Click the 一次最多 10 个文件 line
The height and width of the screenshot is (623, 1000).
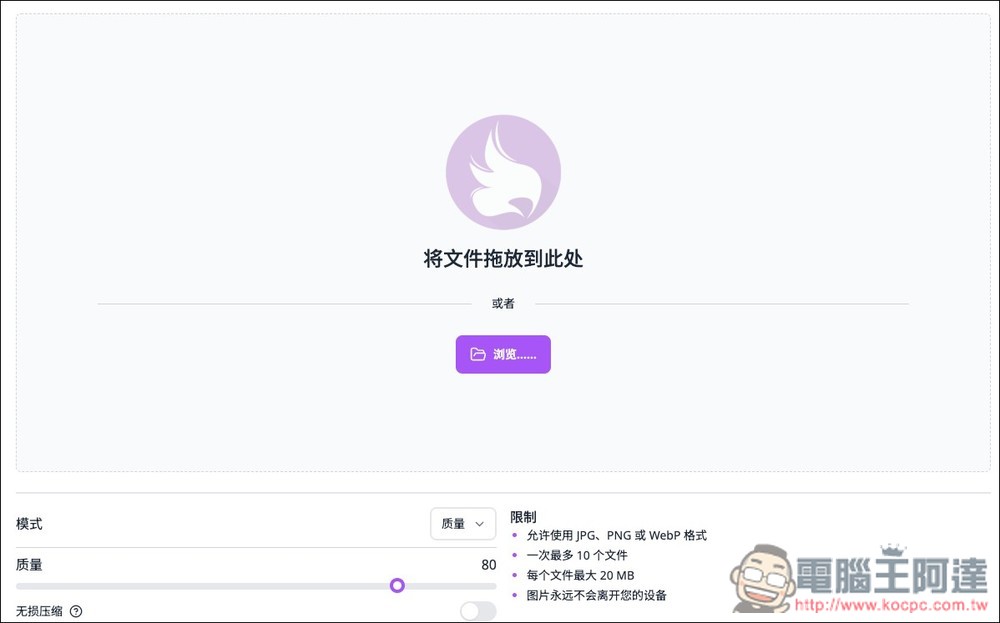(577, 555)
